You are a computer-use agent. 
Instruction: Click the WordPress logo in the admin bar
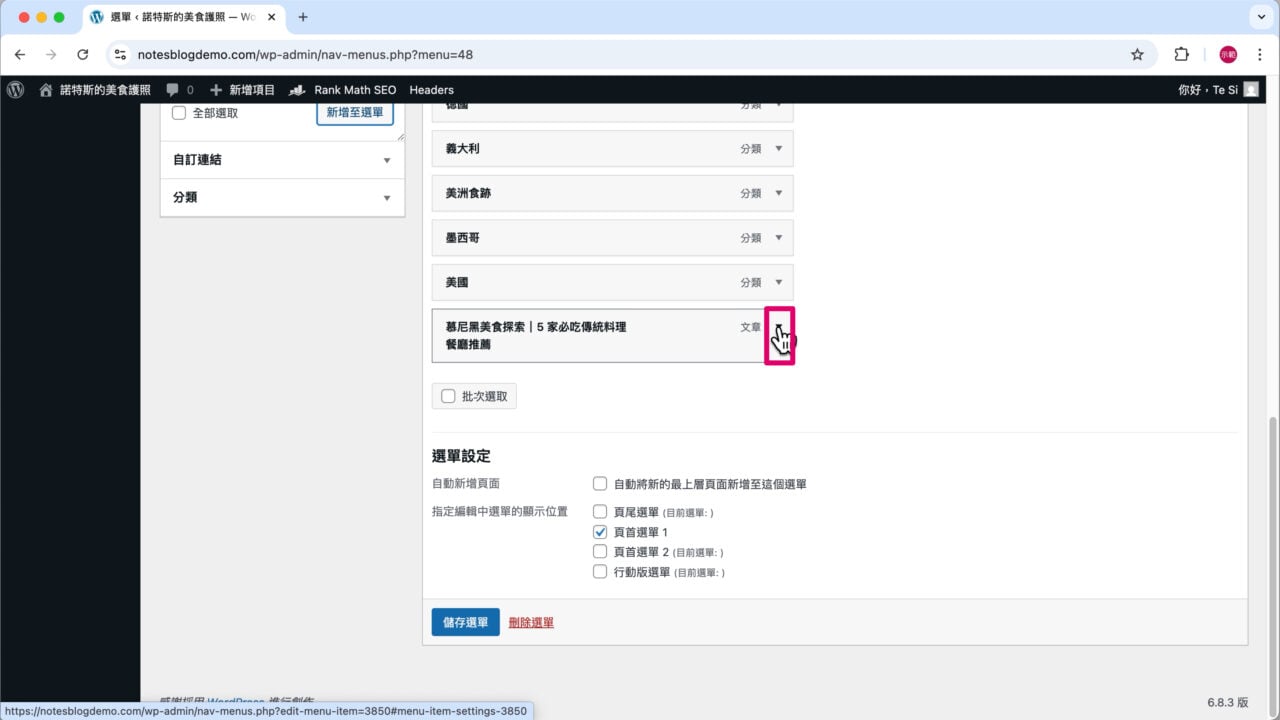[16, 90]
